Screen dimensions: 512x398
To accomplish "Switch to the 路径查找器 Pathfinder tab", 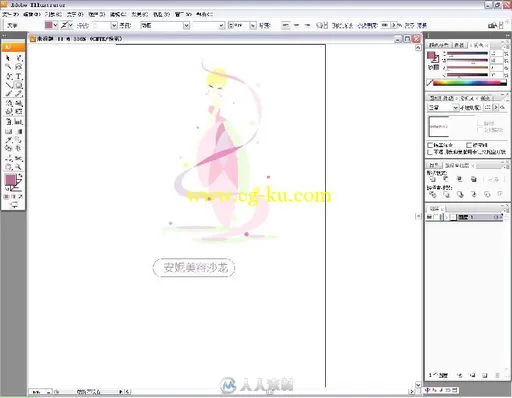I will [x=456, y=165].
